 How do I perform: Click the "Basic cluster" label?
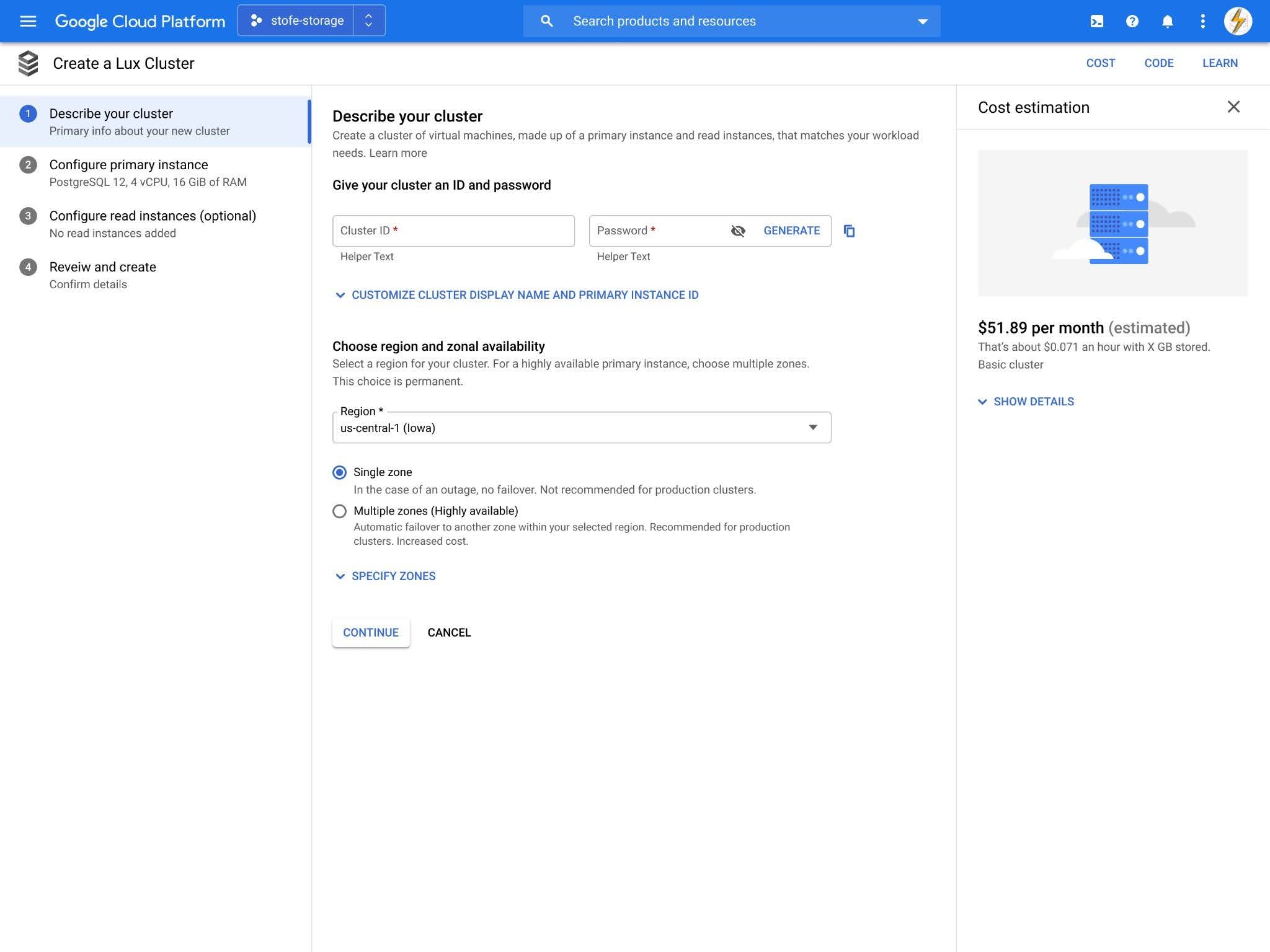[x=1011, y=365]
